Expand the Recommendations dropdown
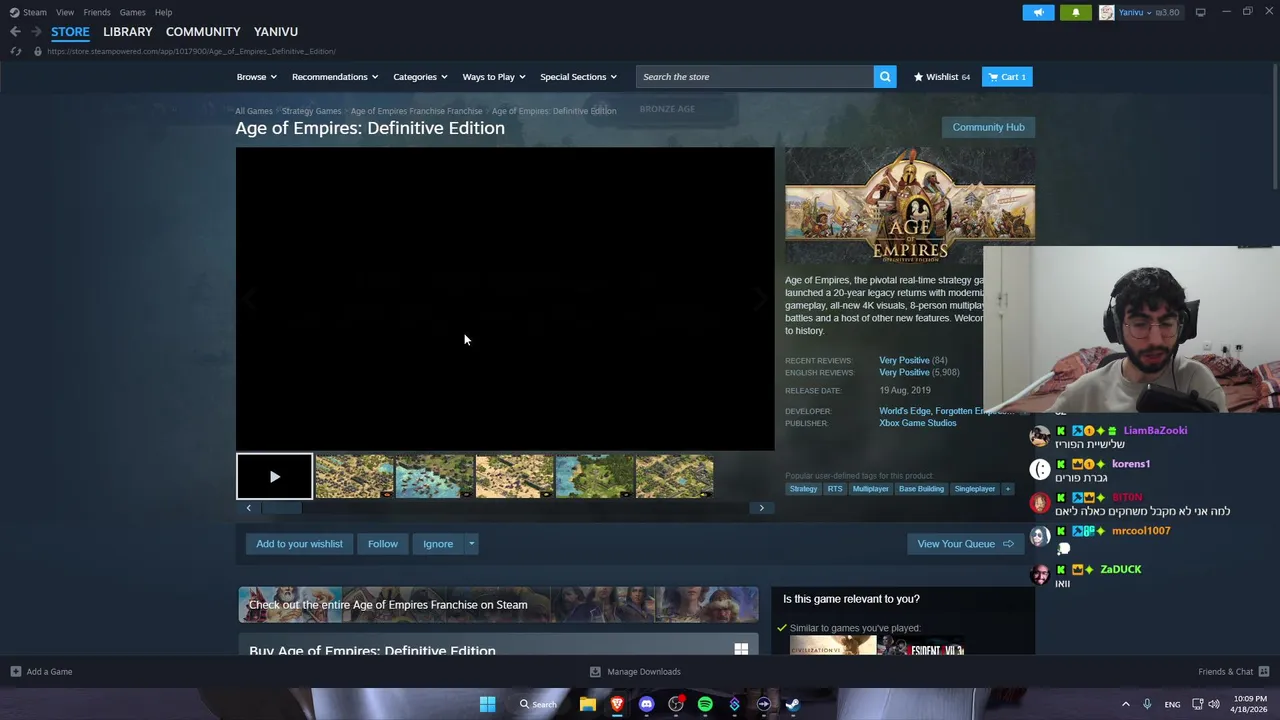The image size is (1280, 720). (334, 77)
